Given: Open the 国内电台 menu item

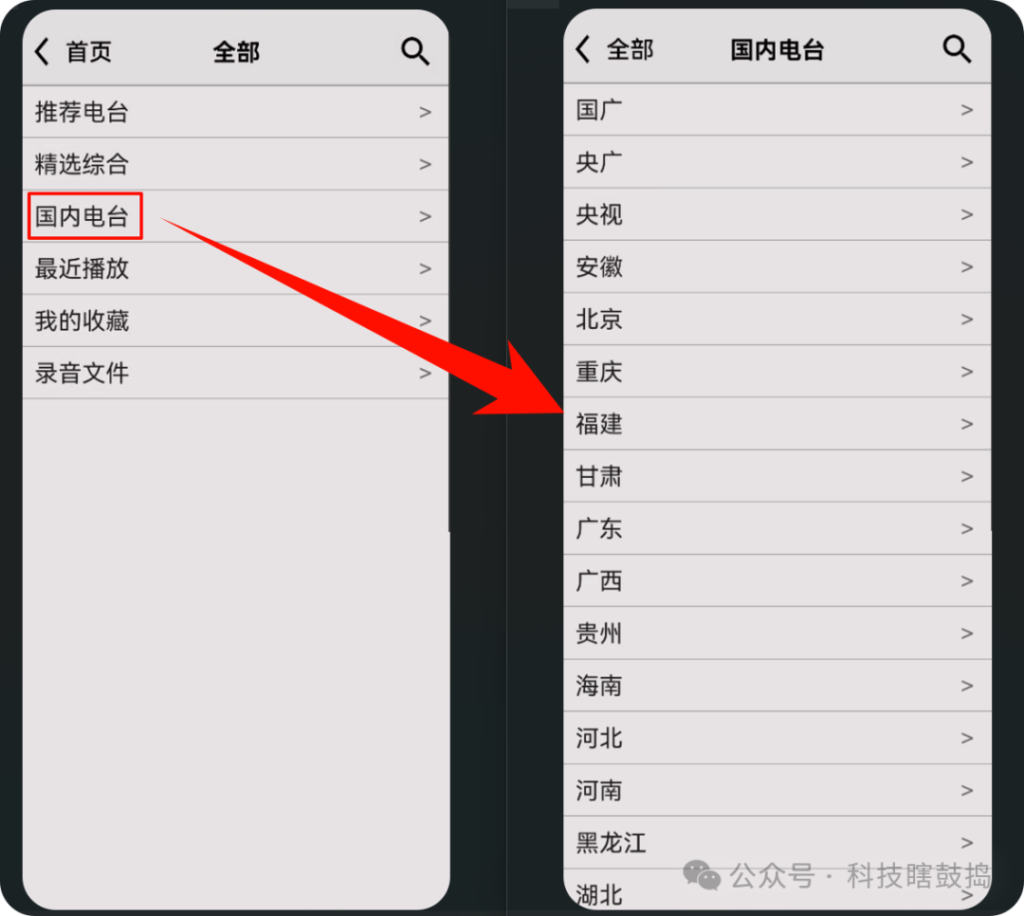Looking at the screenshot, I should (235, 216).
